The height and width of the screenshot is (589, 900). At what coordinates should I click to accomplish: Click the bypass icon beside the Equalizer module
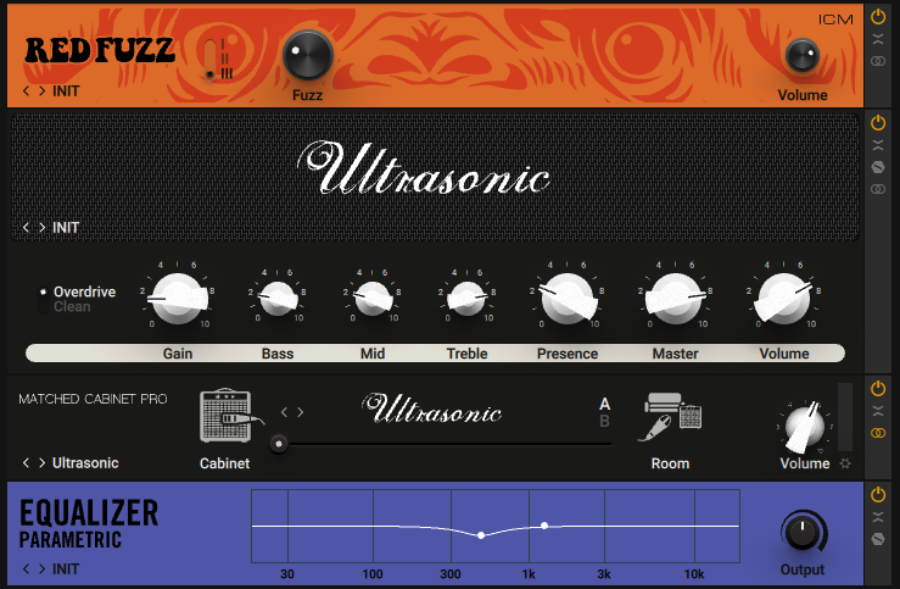876,537
